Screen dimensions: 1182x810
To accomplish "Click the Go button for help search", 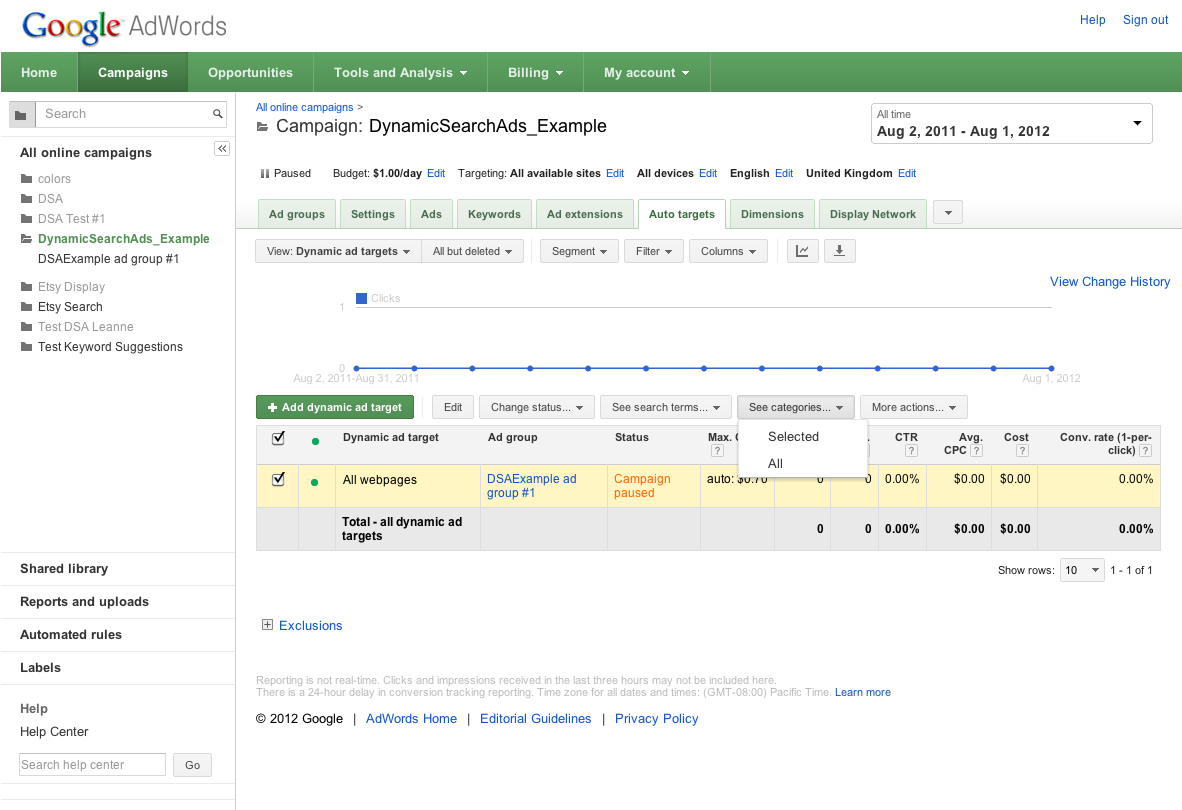I will pyautogui.click(x=192, y=765).
